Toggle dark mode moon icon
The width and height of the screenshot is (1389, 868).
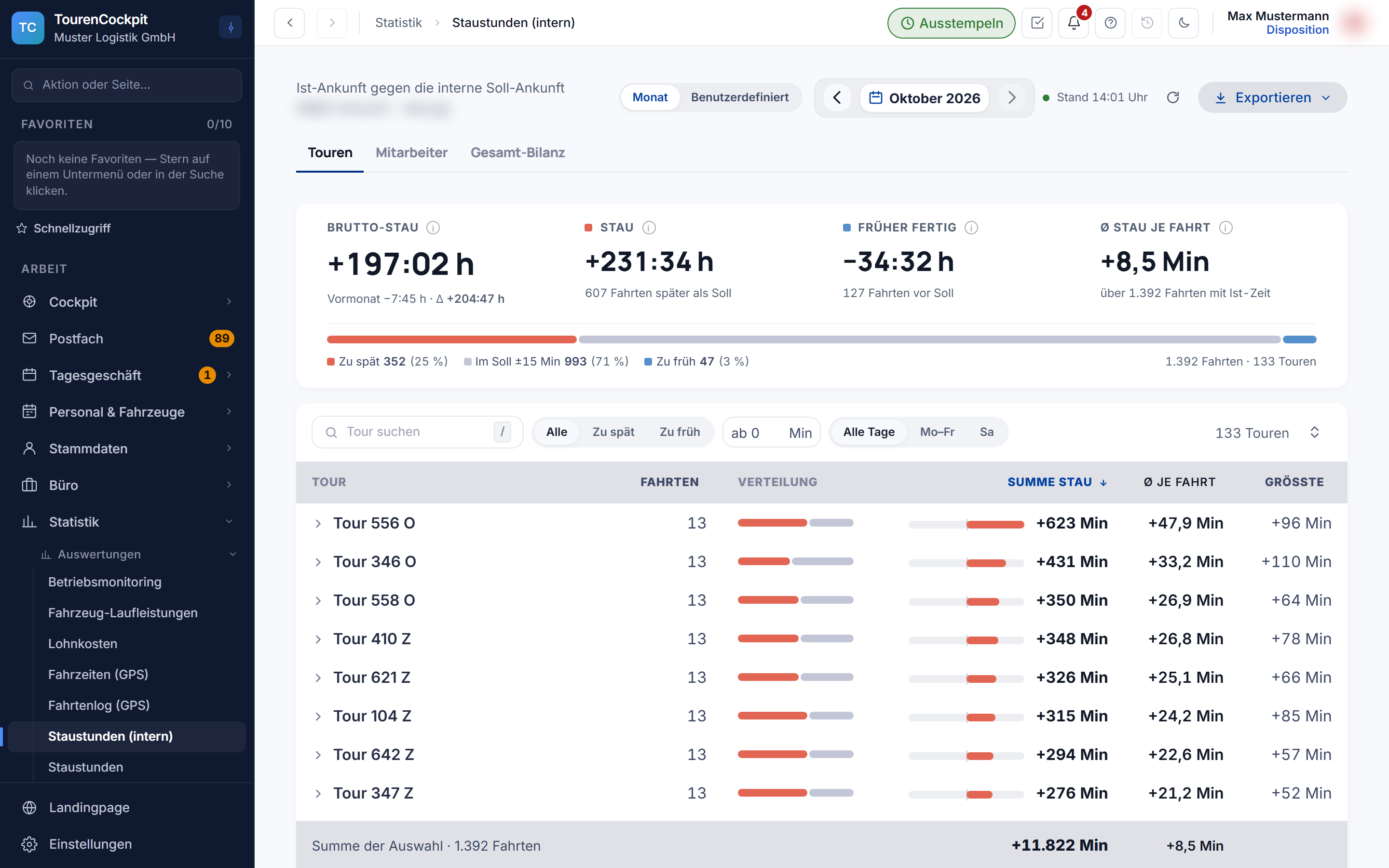1184,23
